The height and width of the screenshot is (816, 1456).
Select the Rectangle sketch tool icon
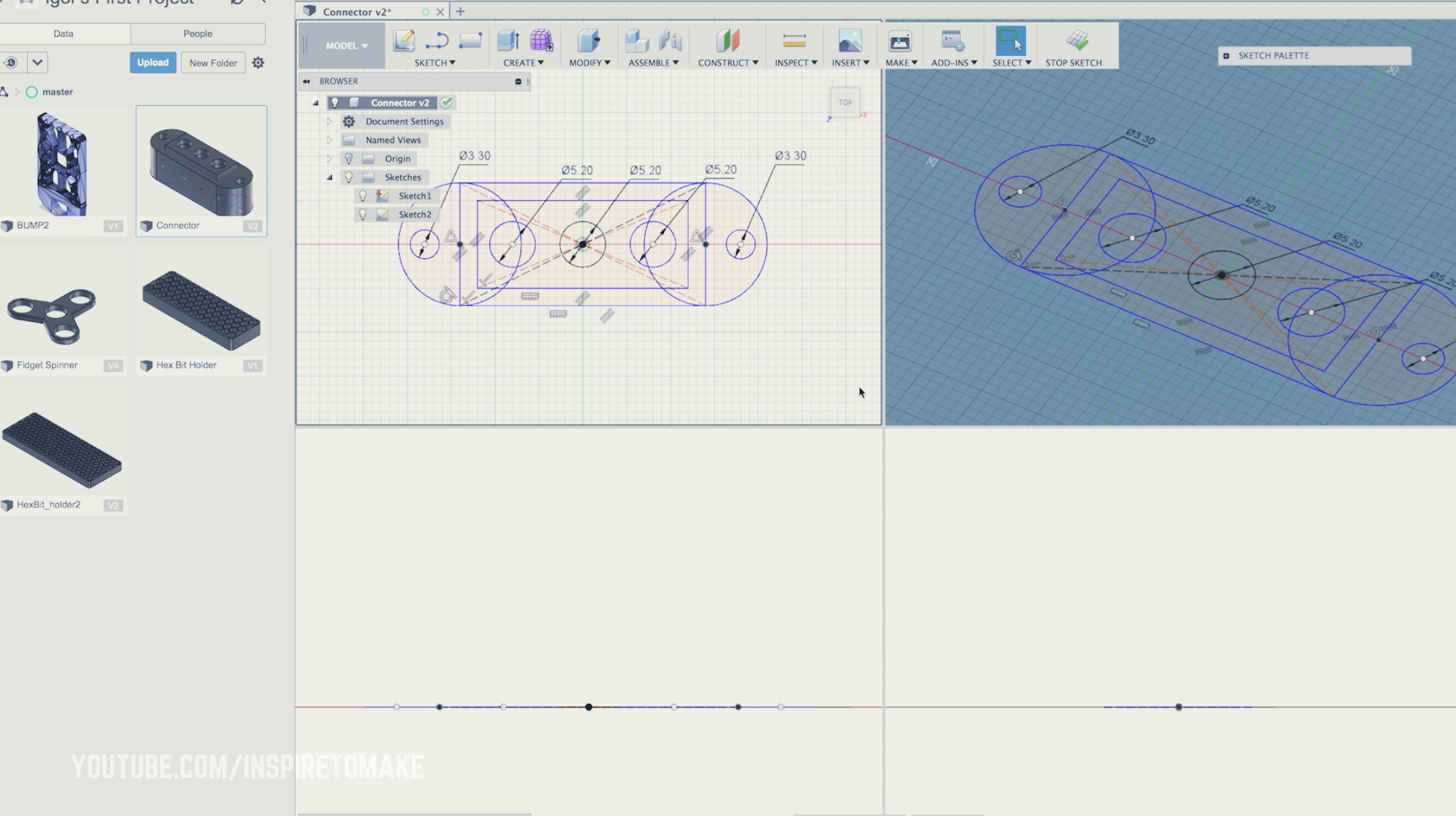[x=470, y=41]
